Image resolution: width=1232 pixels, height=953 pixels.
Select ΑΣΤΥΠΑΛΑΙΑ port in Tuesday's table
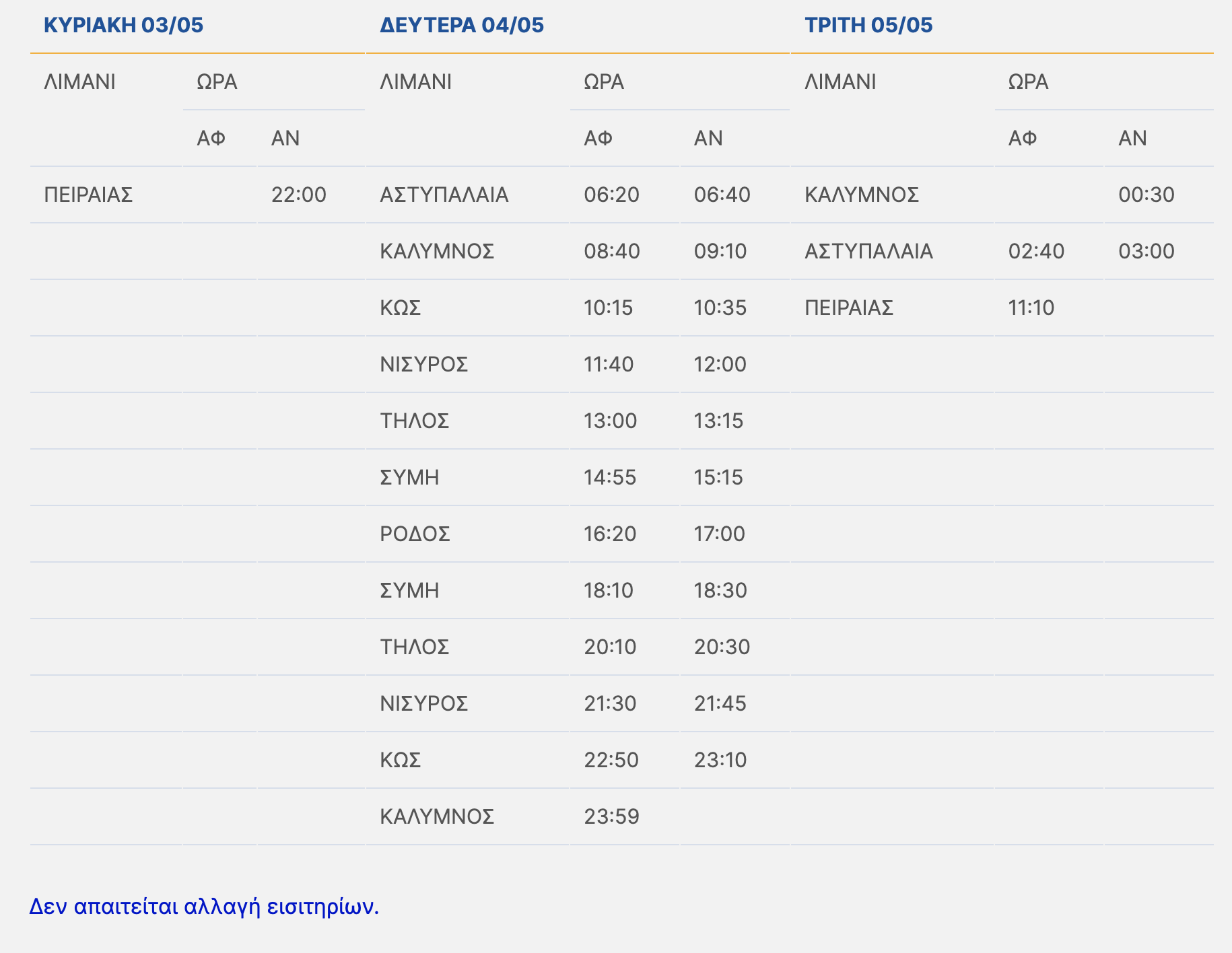point(868,251)
